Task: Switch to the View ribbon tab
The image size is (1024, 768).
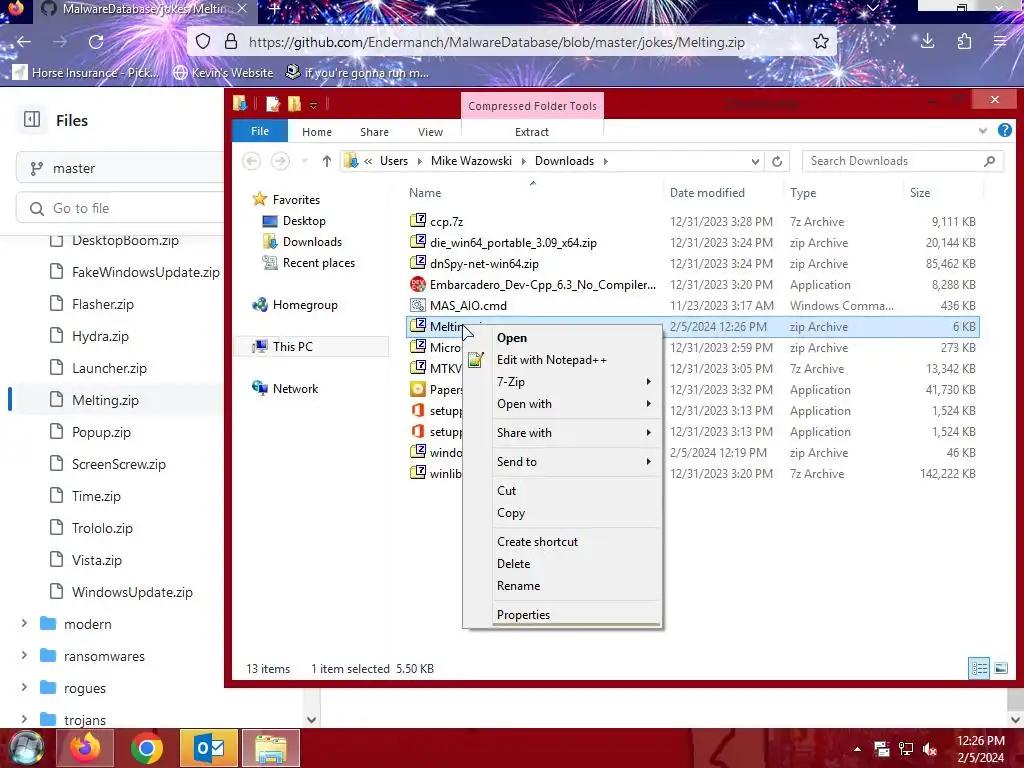Action: pyautogui.click(x=430, y=132)
